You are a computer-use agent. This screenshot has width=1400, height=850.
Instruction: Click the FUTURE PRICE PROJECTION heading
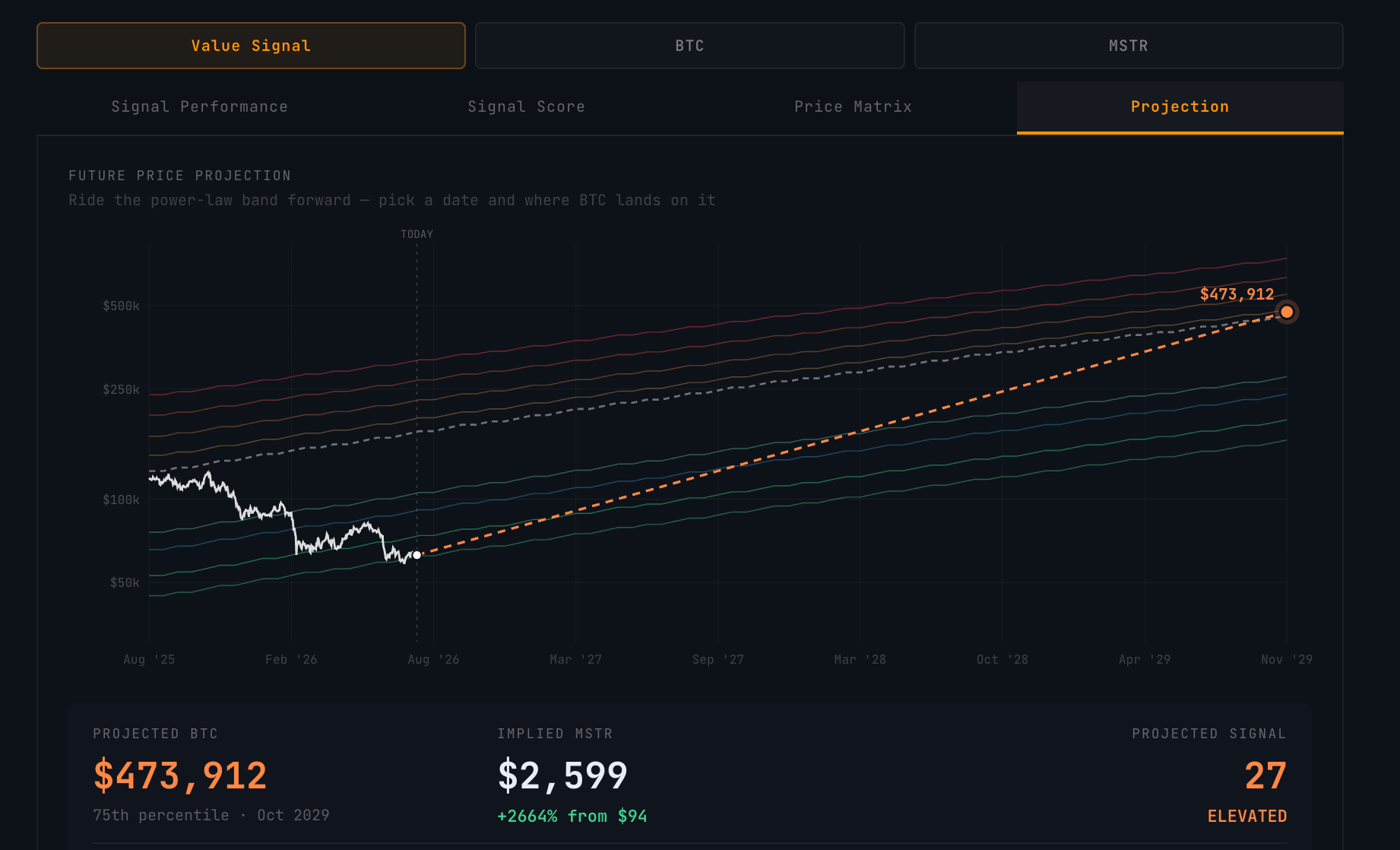point(180,176)
